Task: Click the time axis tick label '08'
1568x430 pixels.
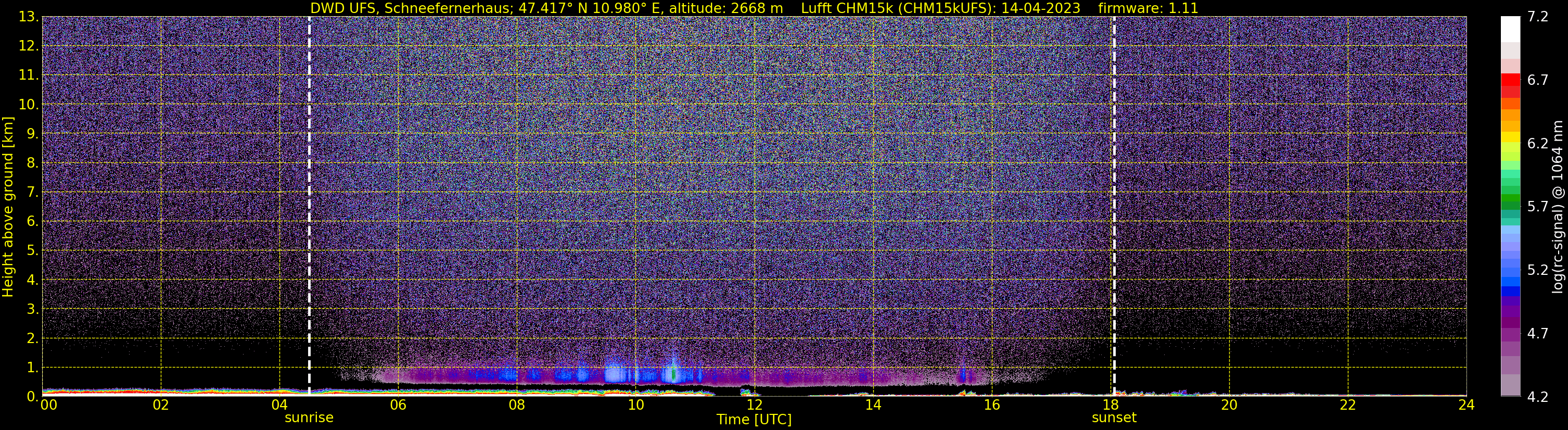Action: tap(517, 405)
